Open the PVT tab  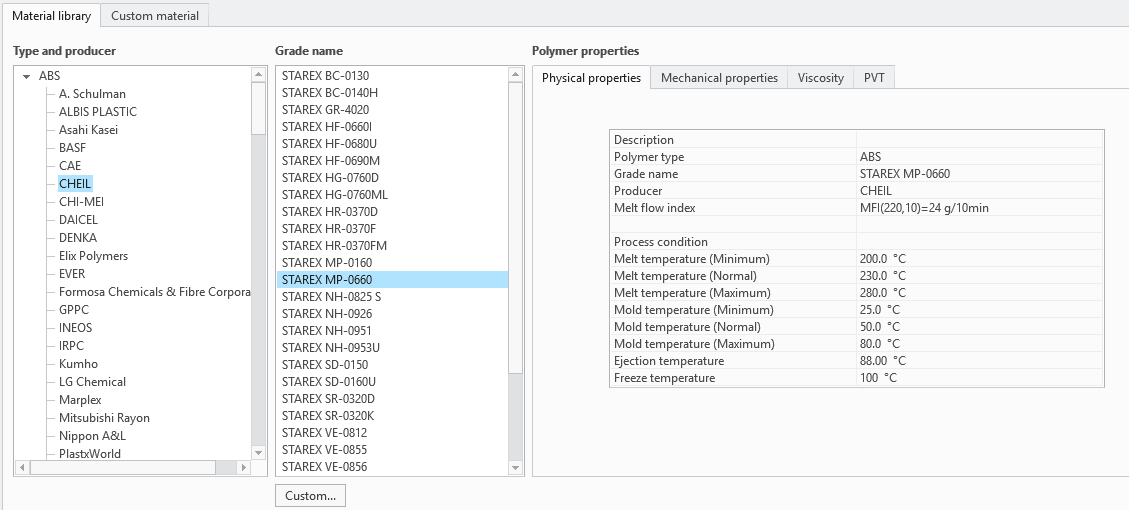click(874, 78)
